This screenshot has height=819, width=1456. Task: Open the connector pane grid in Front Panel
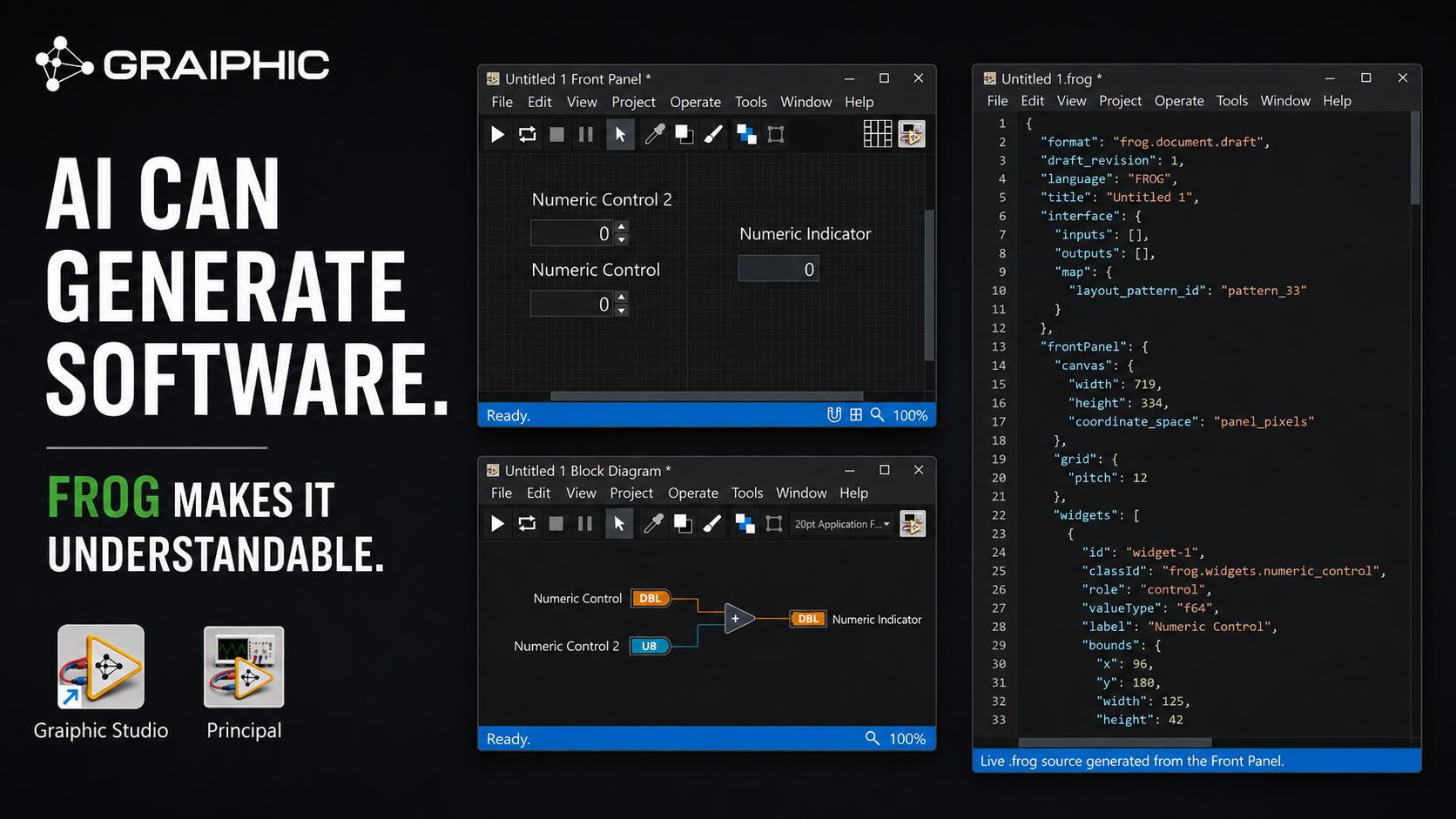coord(878,134)
